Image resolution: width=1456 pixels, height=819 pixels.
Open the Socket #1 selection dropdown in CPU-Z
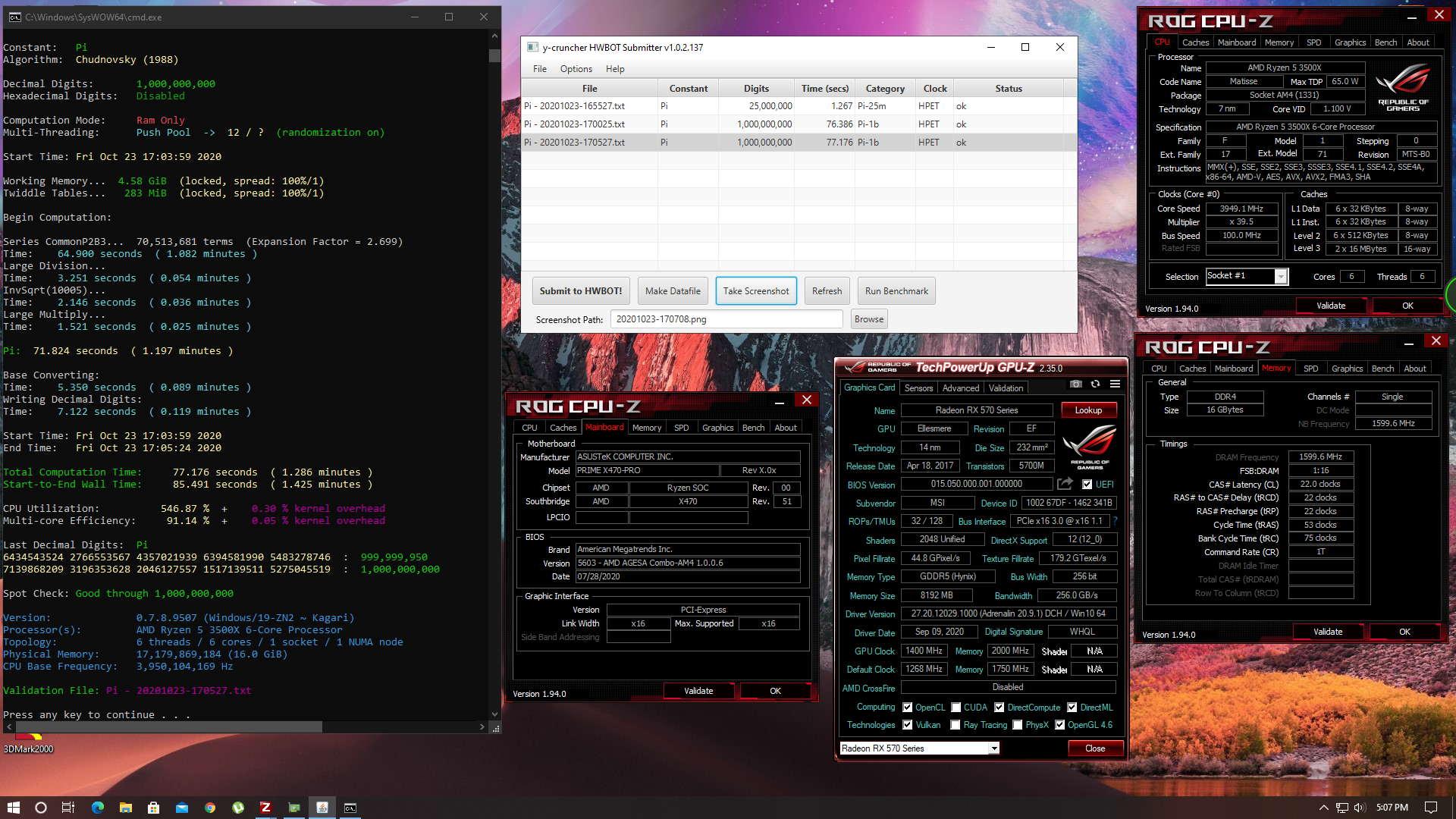point(1247,276)
